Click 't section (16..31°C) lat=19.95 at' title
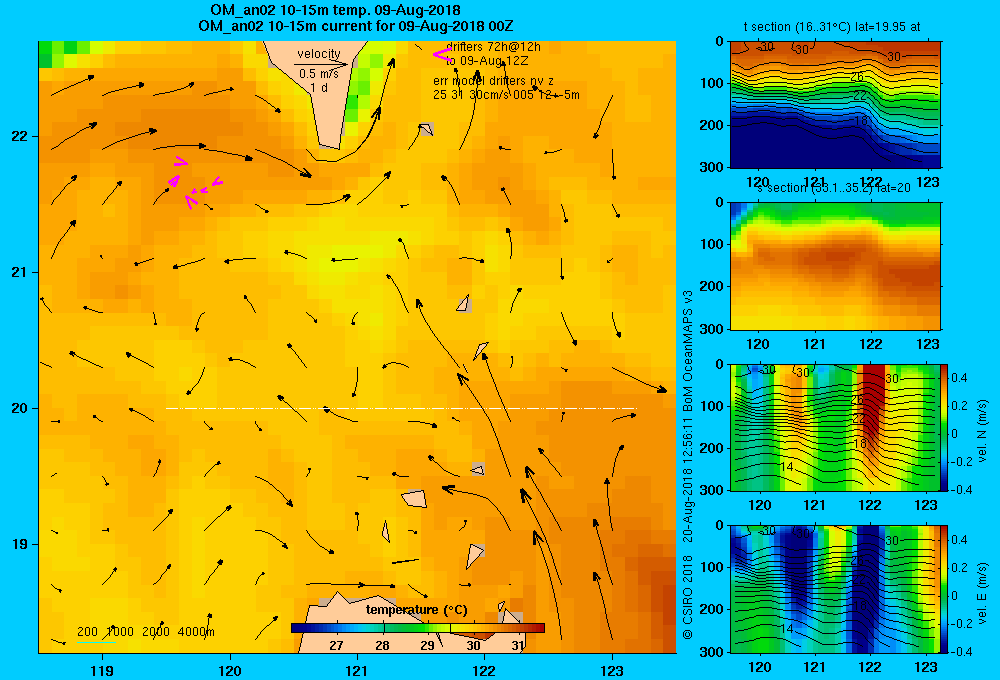The width and height of the screenshot is (1000, 680). pos(832,27)
